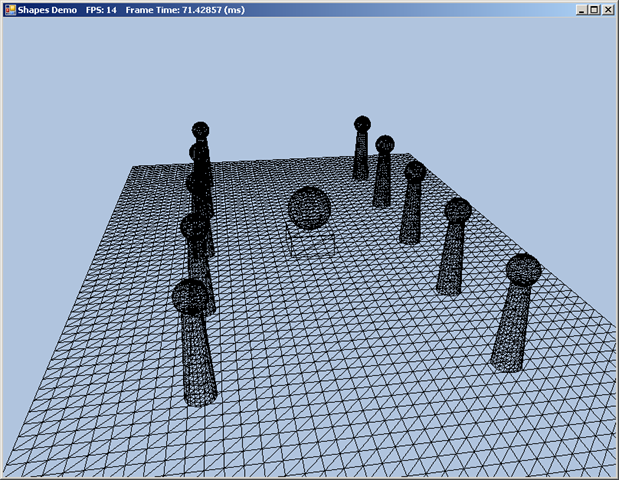Click the 'Shapes Demo' title text
Screen dimensions: 619x480
(x=47, y=10)
